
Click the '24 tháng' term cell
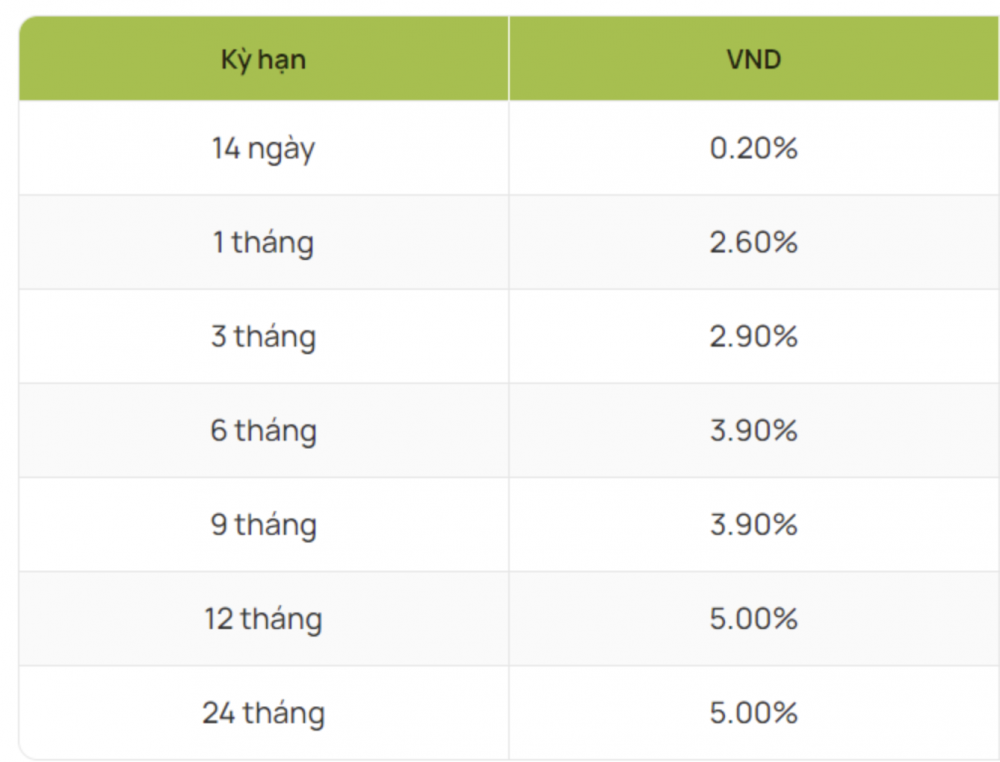(263, 713)
